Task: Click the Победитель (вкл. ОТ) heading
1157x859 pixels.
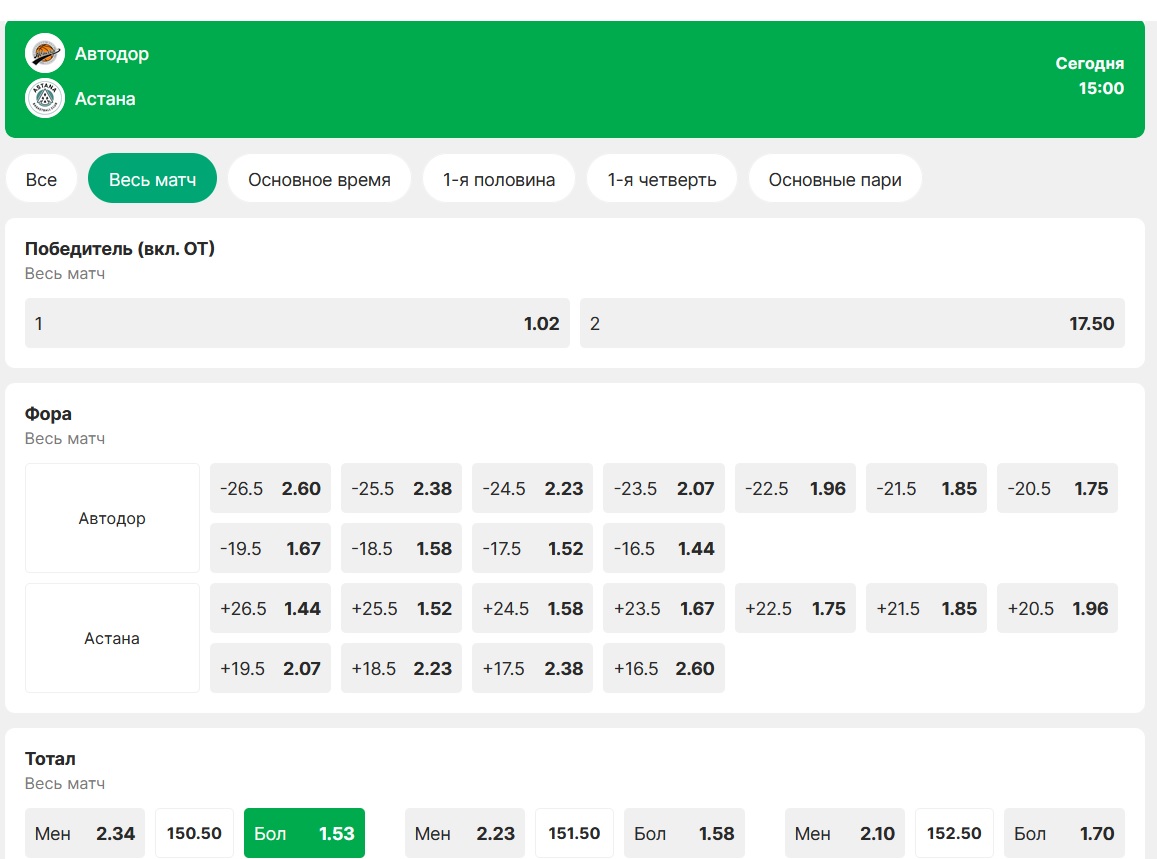Action: (120, 249)
